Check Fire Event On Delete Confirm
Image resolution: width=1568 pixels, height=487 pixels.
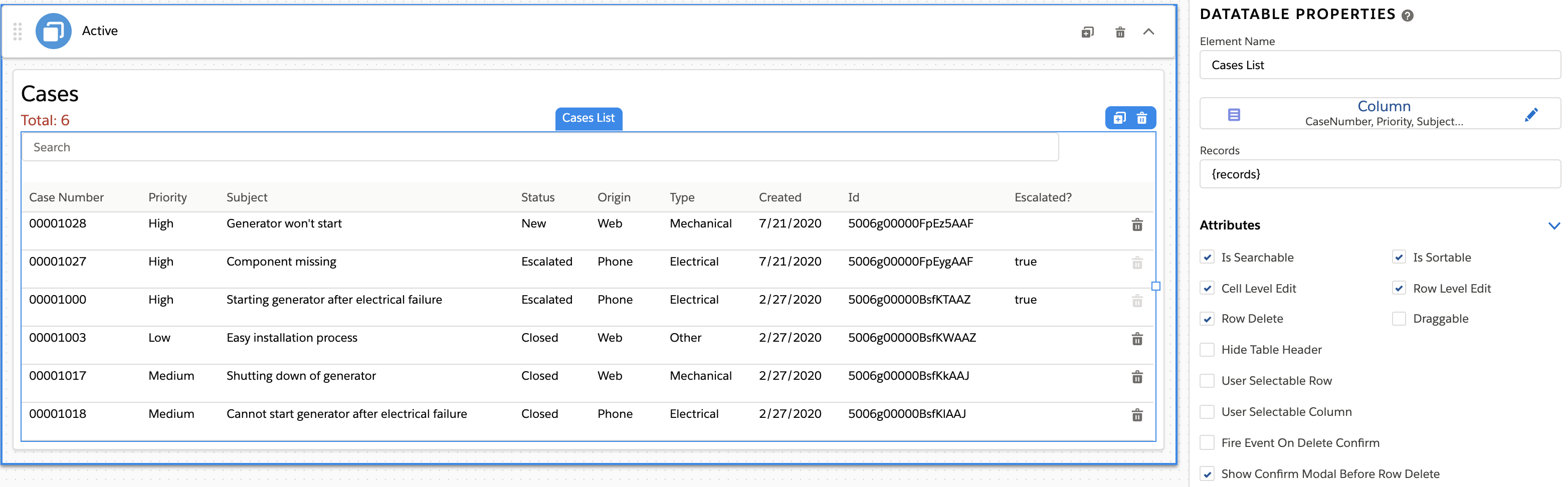pos(1208,442)
